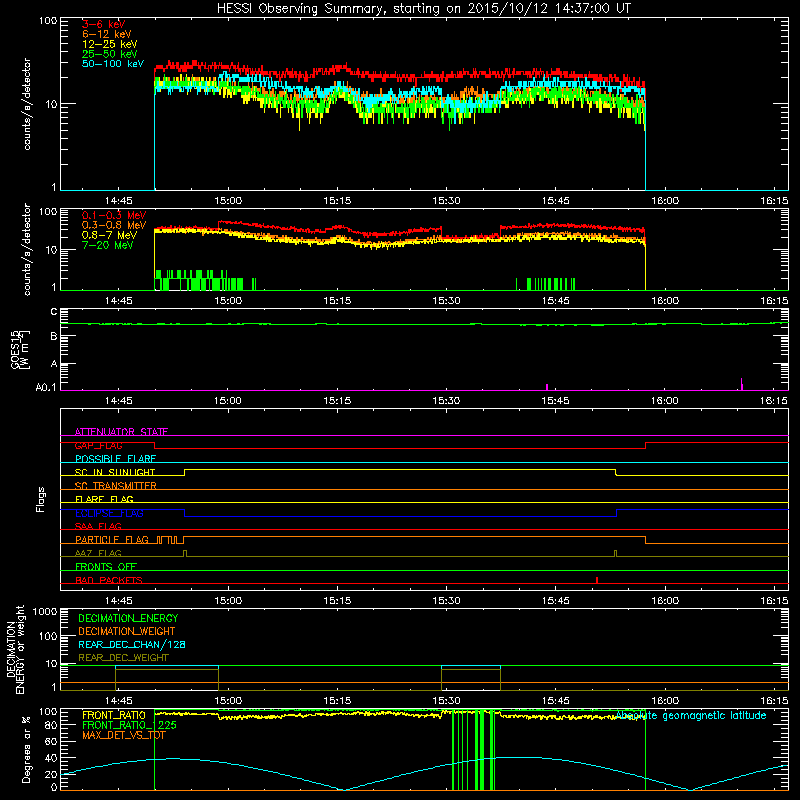Click the 14:45 tick label under decimation panel

pyautogui.click(x=118, y=701)
